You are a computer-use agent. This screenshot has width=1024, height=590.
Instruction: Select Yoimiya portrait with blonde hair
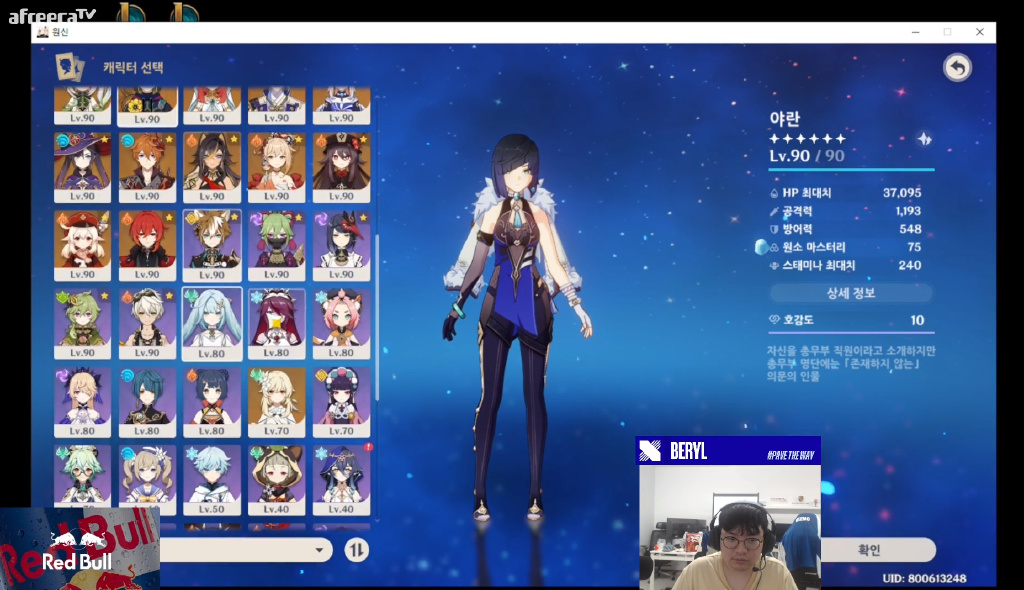(x=276, y=167)
